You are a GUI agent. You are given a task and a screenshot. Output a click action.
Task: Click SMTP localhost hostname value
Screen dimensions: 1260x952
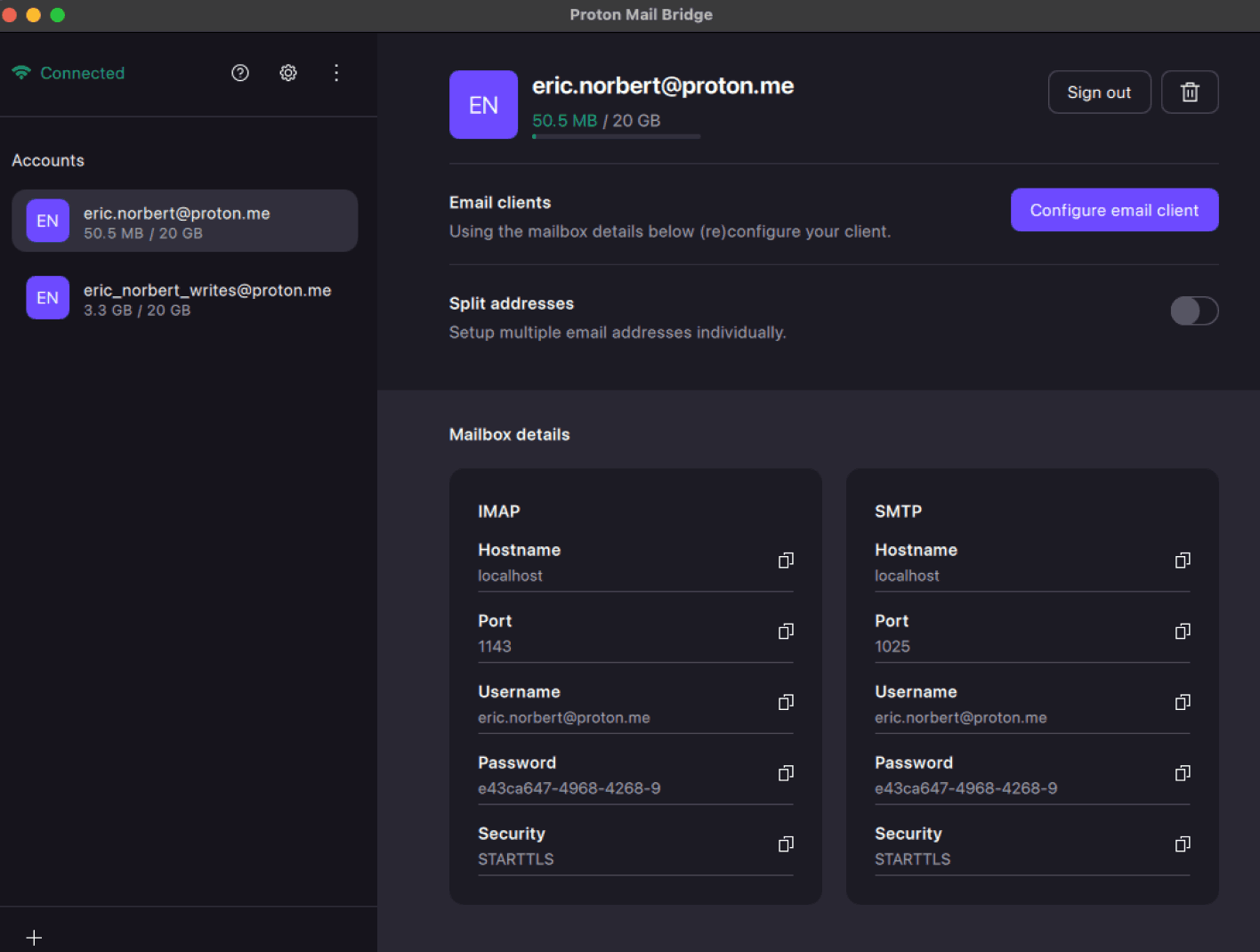(x=907, y=576)
